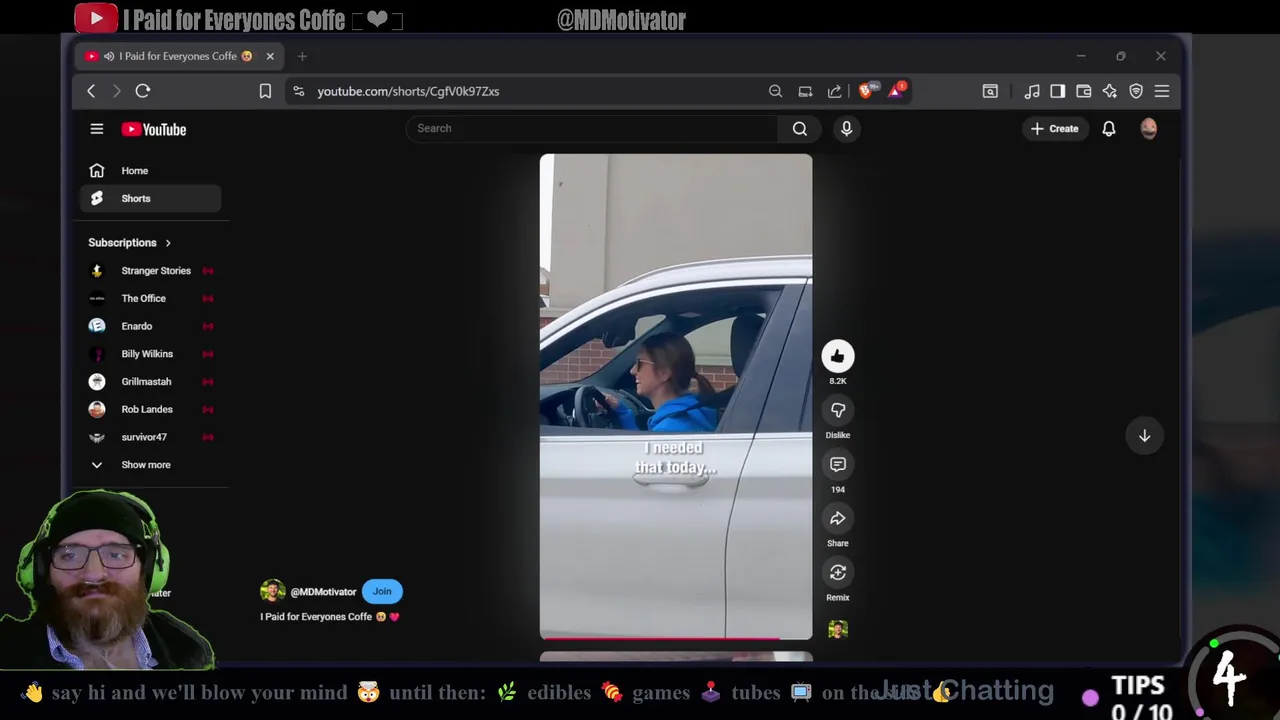This screenshot has width=1280, height=720.
Task: Go back in browser
Action: [x=91, y=91]
